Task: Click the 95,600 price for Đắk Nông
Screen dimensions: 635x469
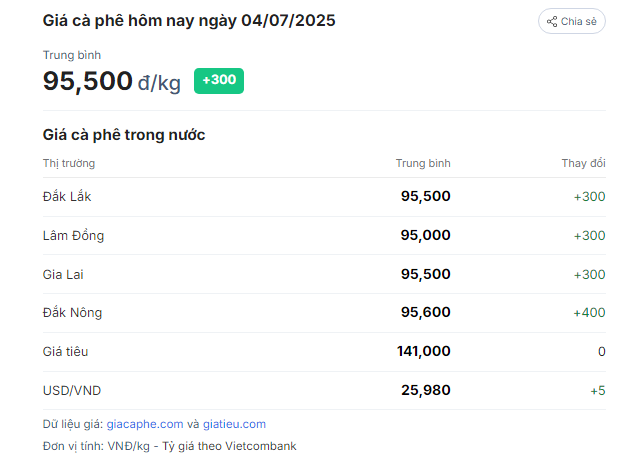Action: (426, 312)
